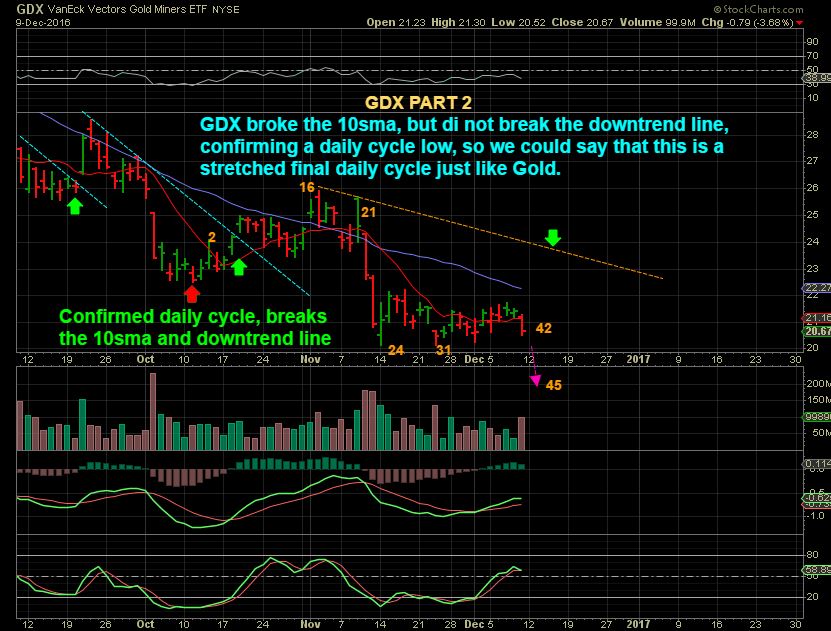Click the orange day count 42 label
Image resolution: width=831 pixels, height=631 pixels.
pos(544,328)
